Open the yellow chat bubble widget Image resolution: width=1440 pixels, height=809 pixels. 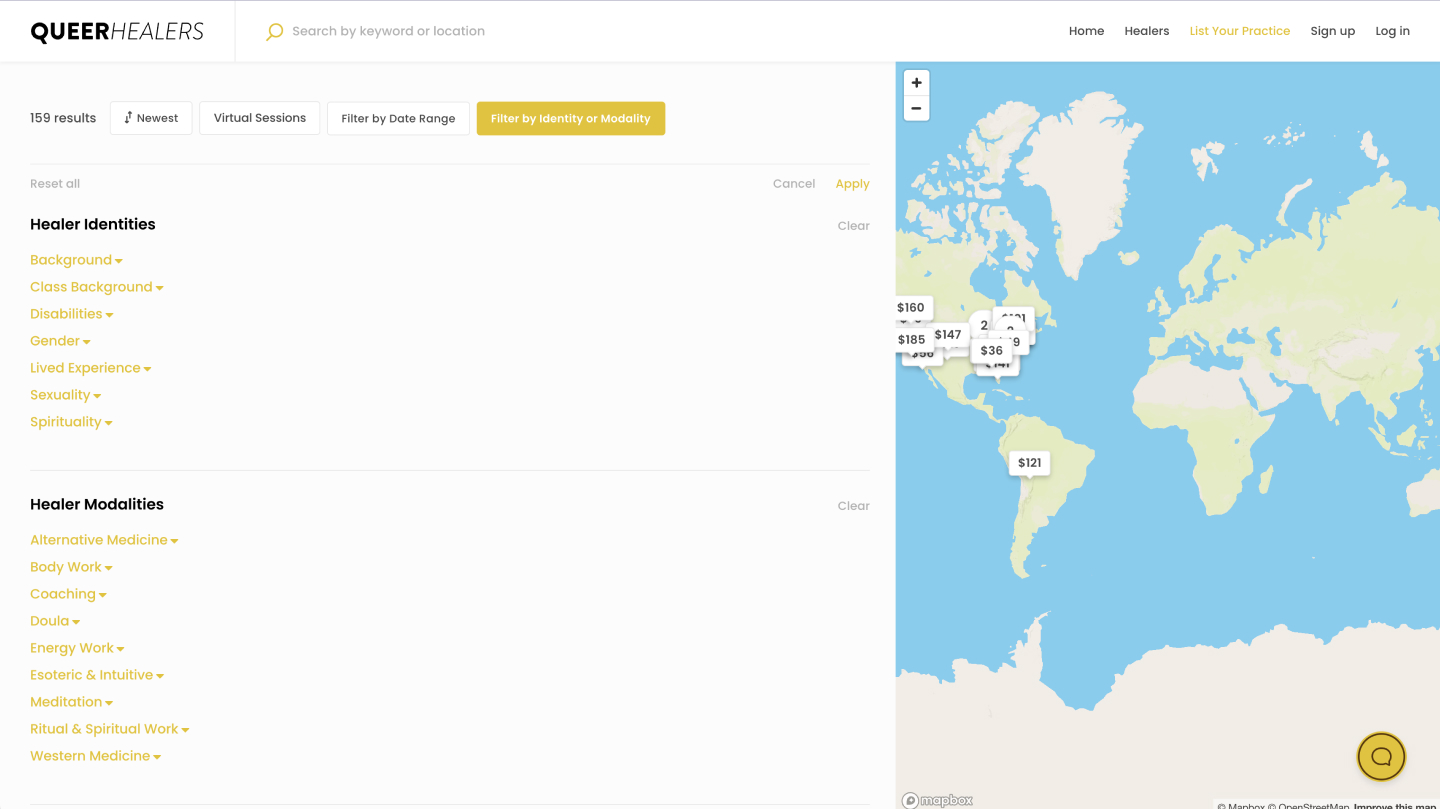pyautogui.click(x=1381, y=757)
